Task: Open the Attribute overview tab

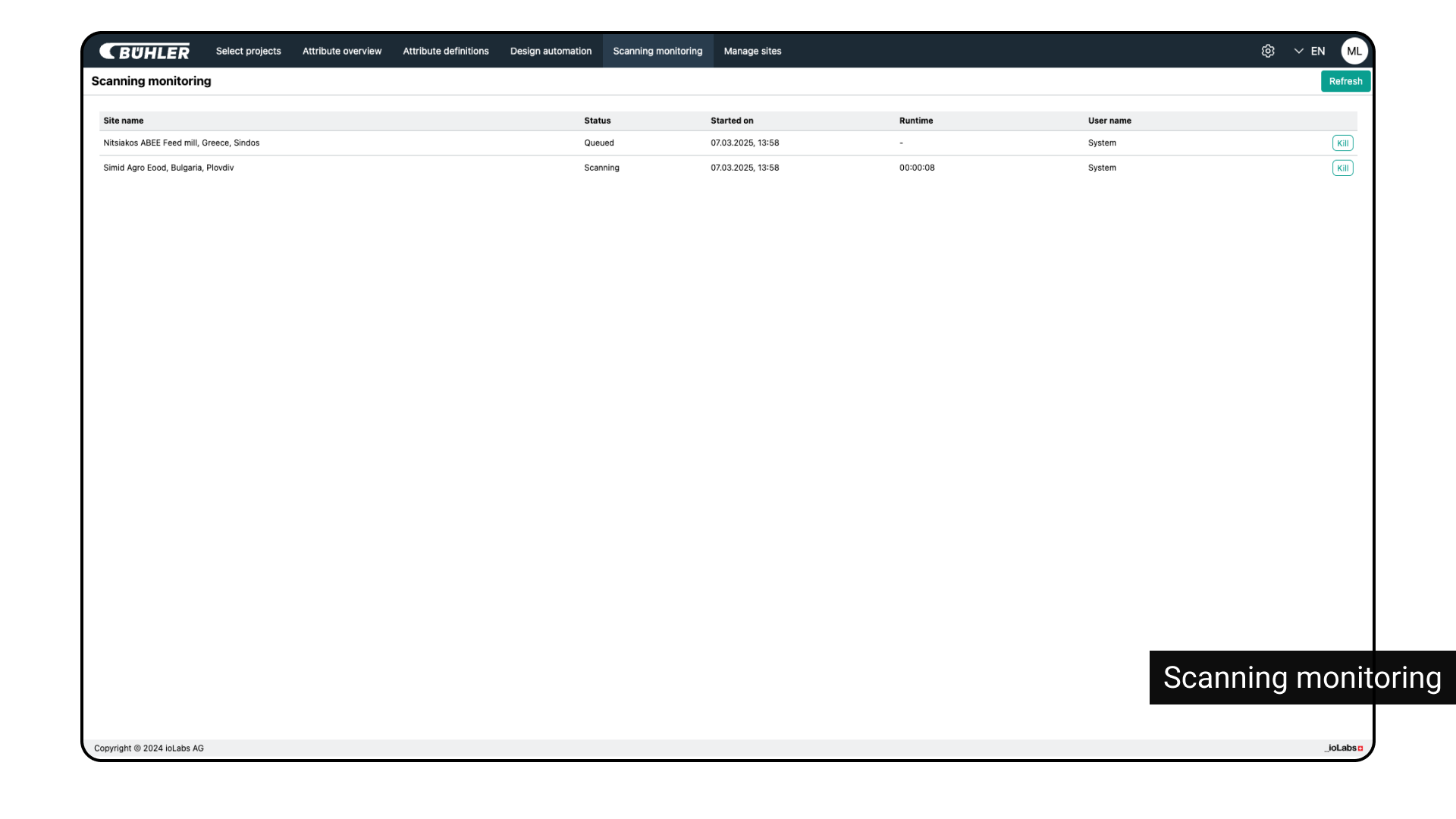Action: point(342,51)
